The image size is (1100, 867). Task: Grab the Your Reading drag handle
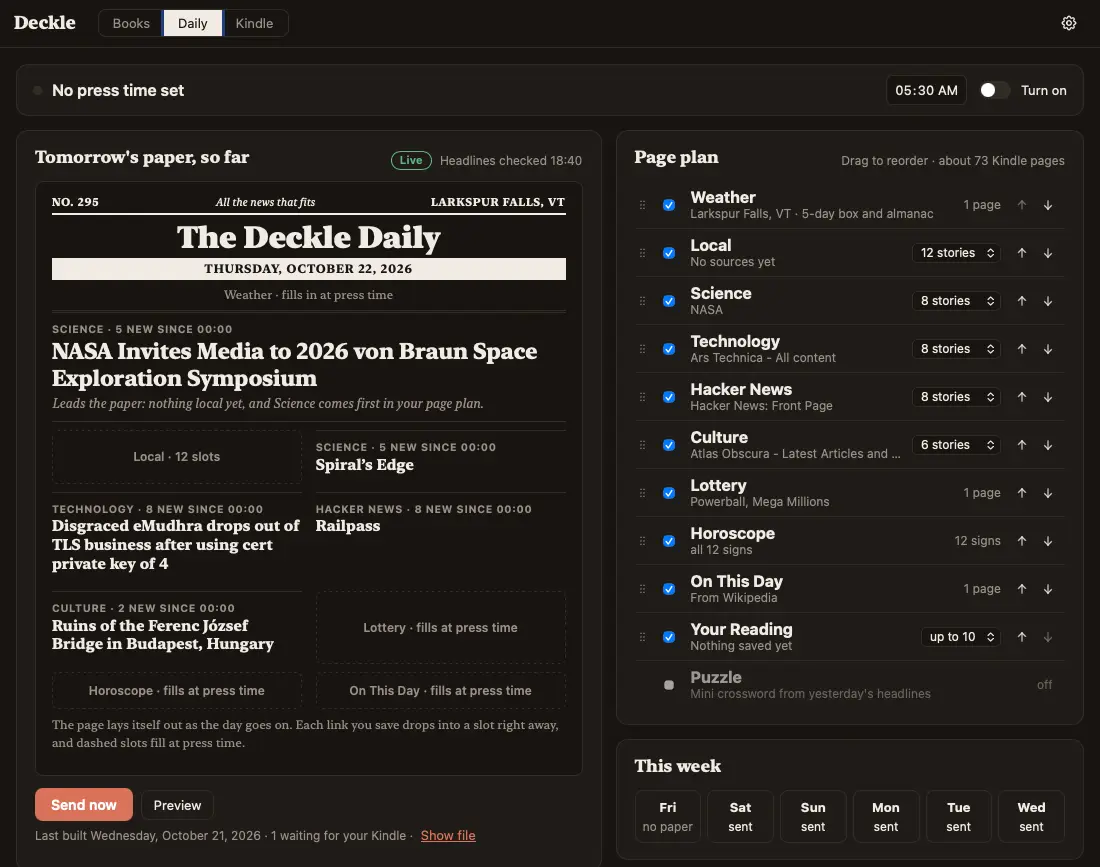[x=642, y=637]
